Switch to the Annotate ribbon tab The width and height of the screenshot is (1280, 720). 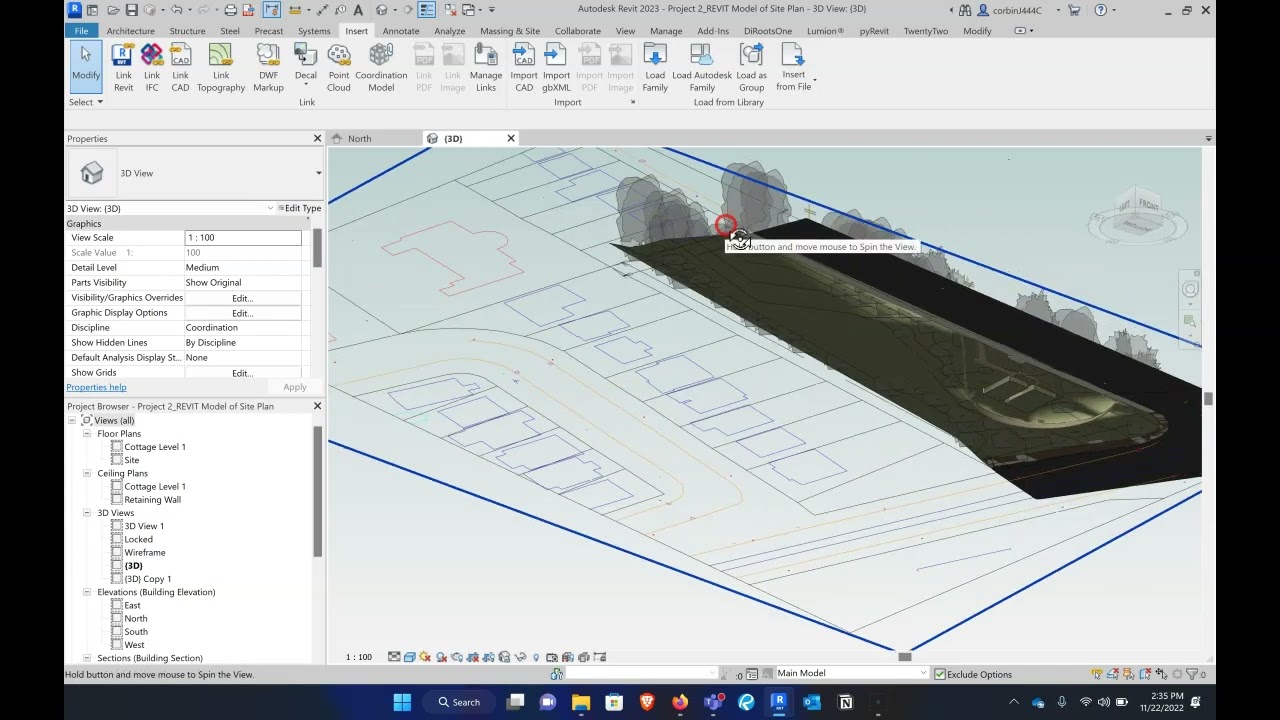click(x=401, y=31)
